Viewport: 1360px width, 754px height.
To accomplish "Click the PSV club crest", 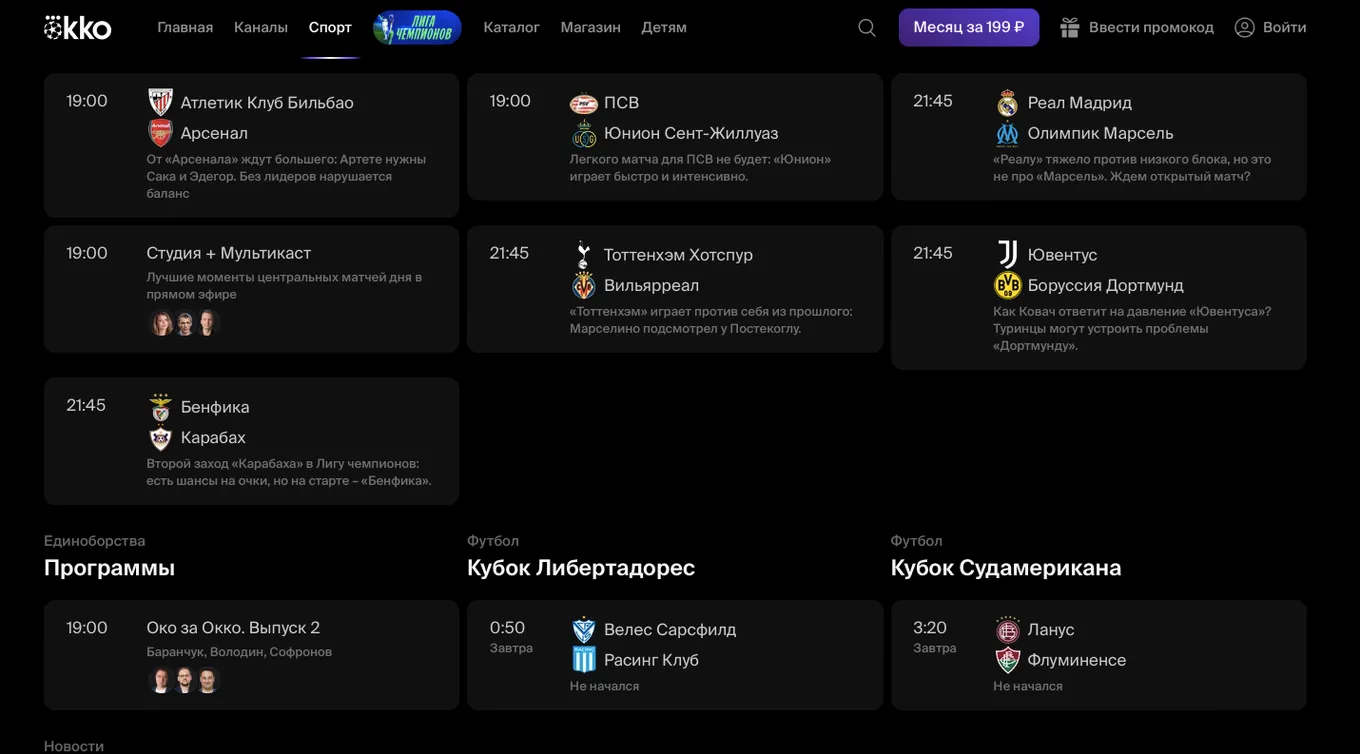I will click(x=583, y=103).
